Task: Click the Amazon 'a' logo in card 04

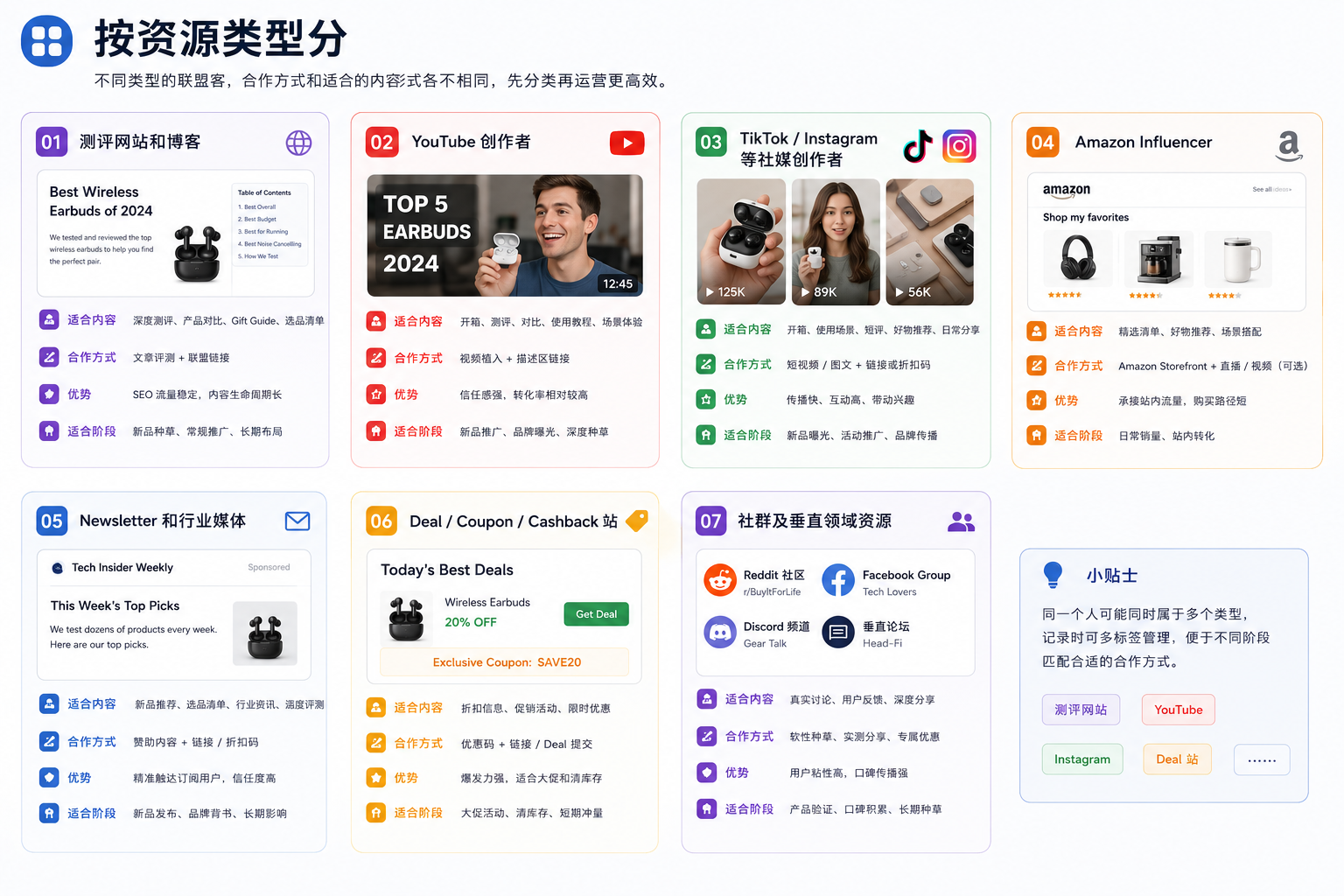Action: [1289, 145]
